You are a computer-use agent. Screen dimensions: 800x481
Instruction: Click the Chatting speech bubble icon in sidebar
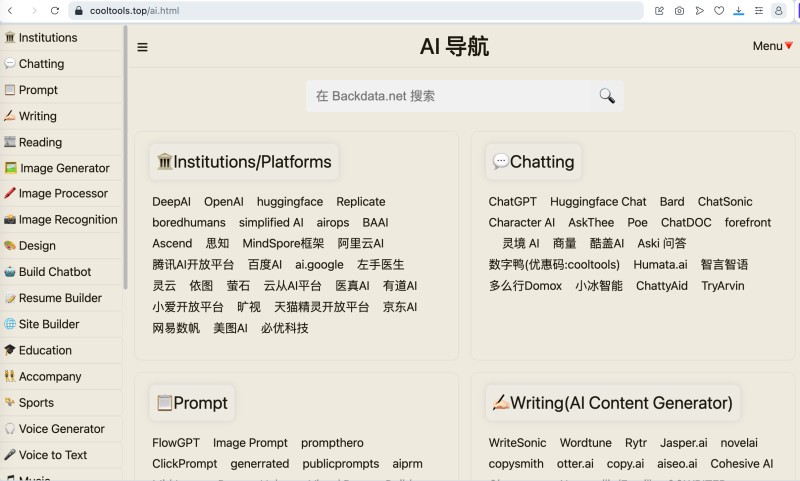pyautogui.click(x=10, y=63)
